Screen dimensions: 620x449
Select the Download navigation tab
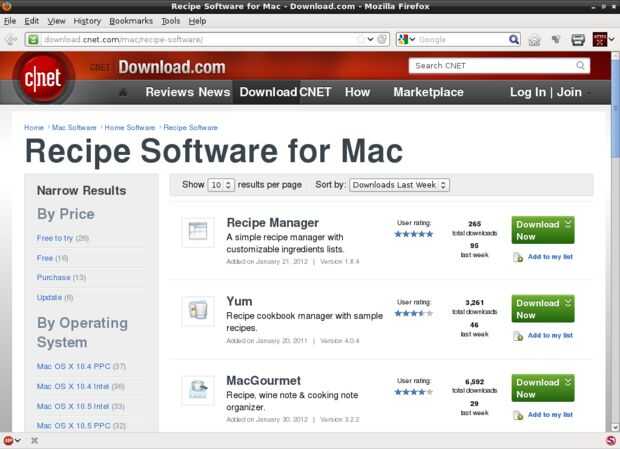click(268, 92)
